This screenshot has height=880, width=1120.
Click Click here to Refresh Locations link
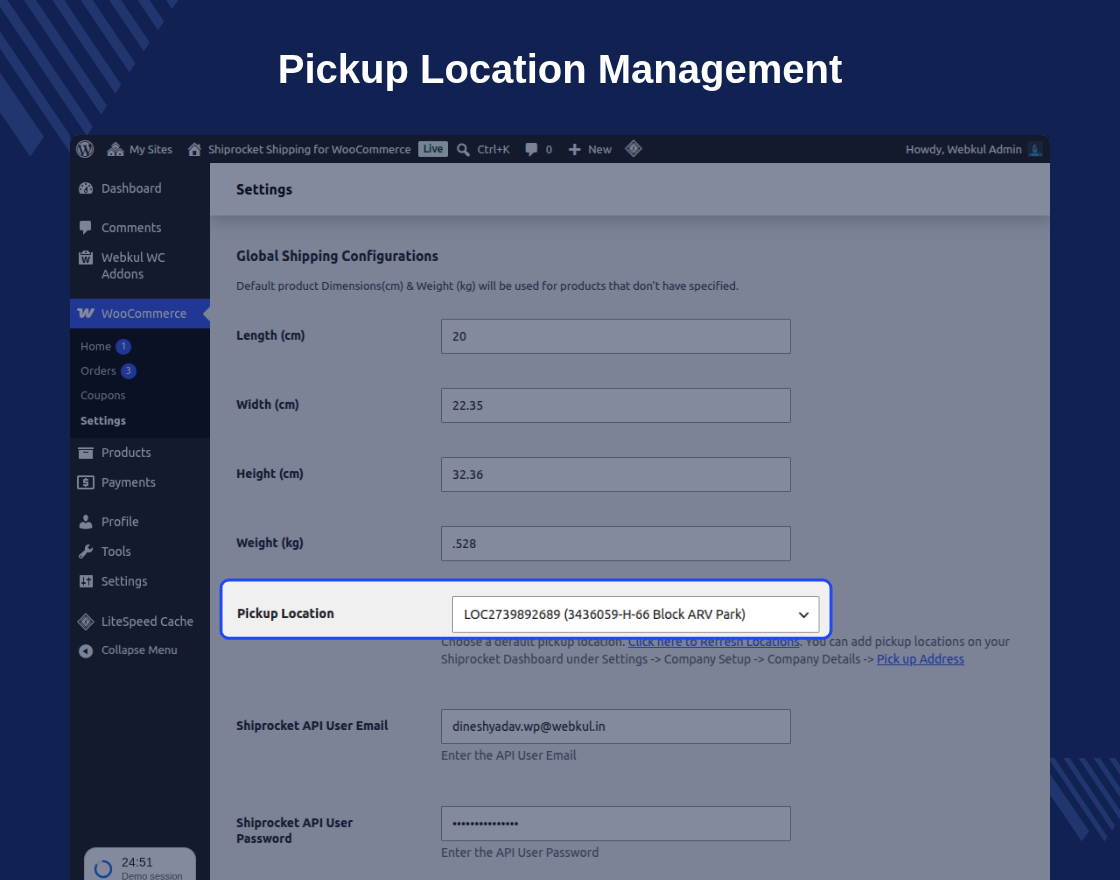pos(714,642)
